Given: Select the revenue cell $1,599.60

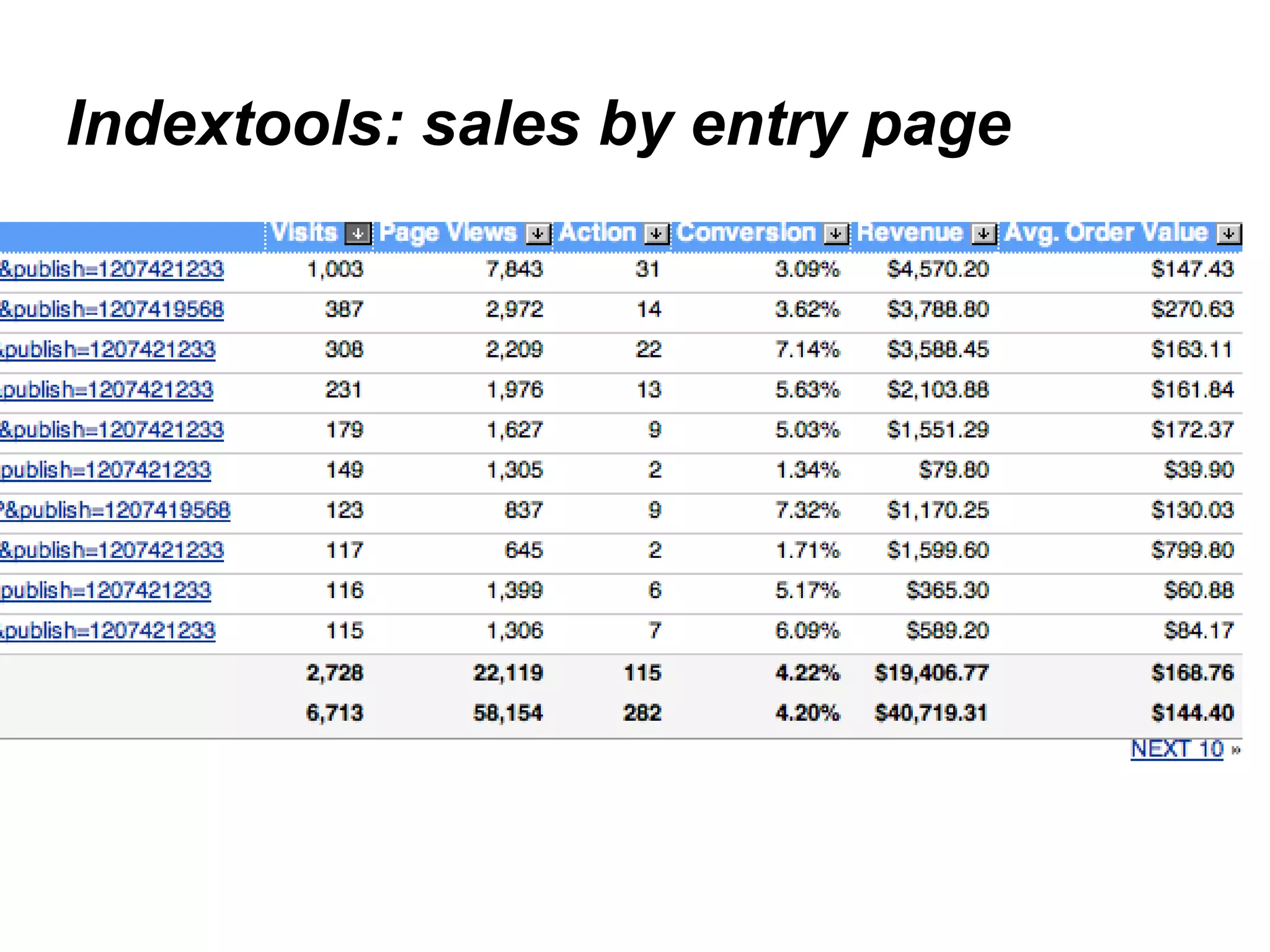Looking at the screenshot, I should (x=938, y=550).
